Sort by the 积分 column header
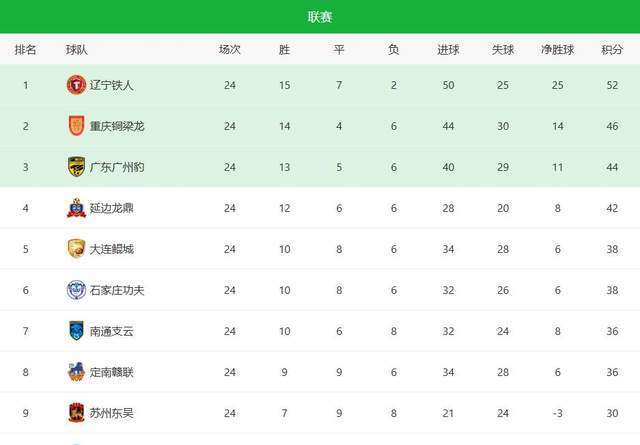 tap(612, 50)
